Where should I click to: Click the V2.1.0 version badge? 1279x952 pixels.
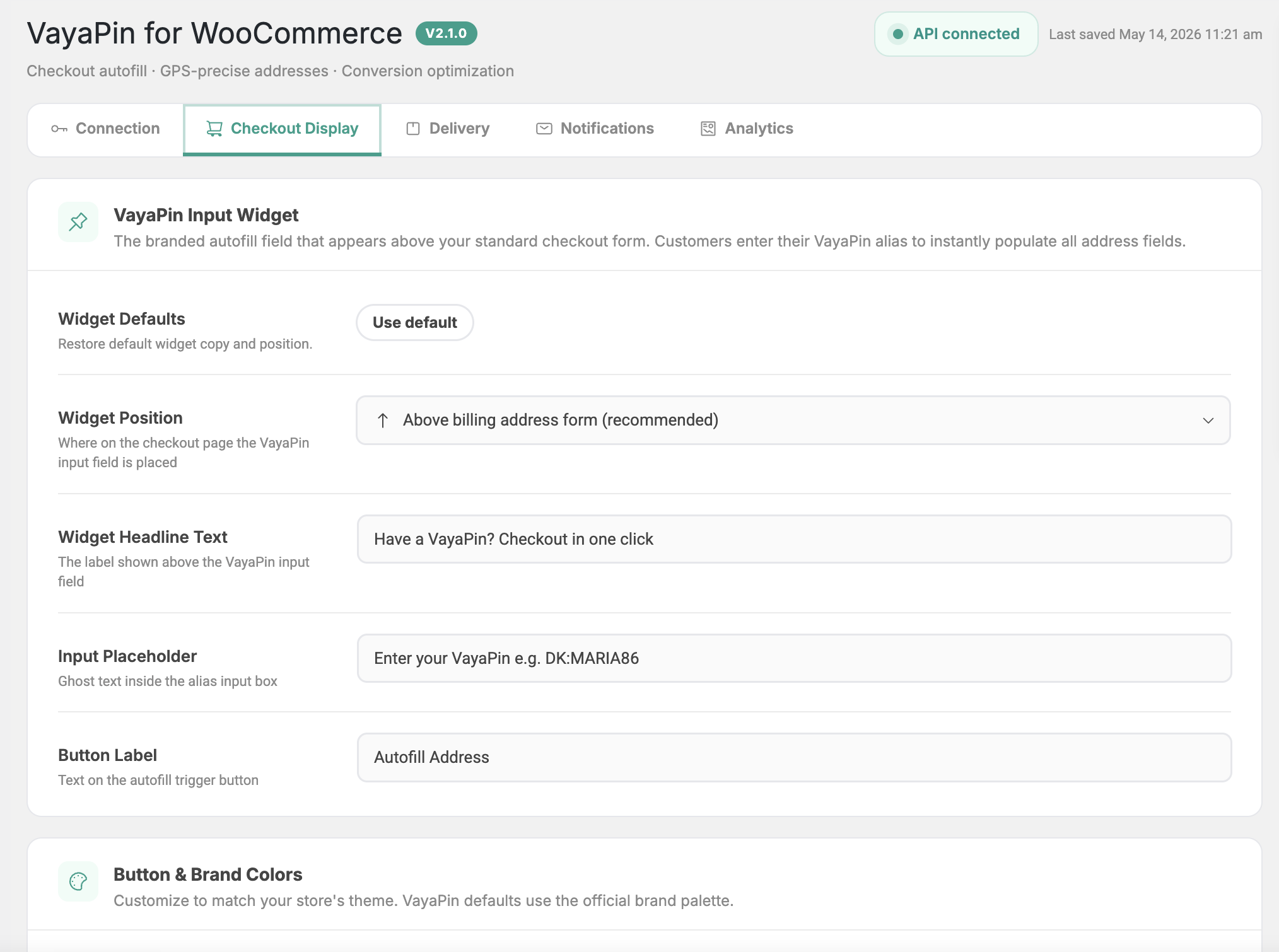pyautogui.click(x=447, y=33)
